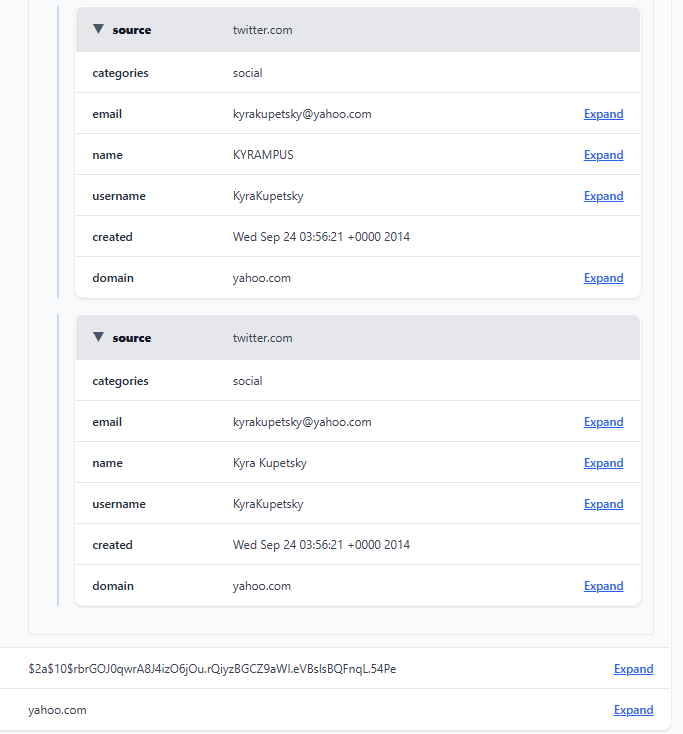Collapse the first twitter.com source section
683x734 pixels.
[98, 30]
